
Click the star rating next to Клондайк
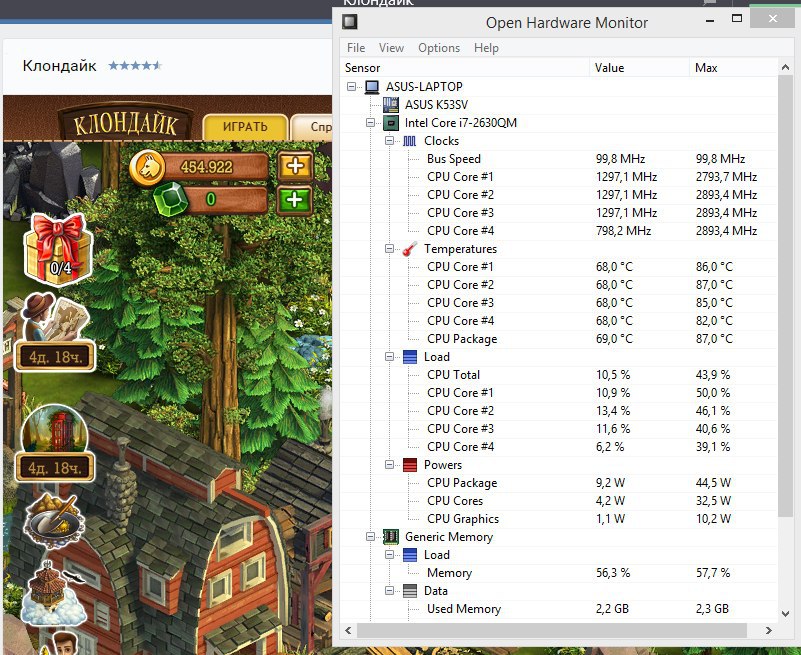click(135, 65)
